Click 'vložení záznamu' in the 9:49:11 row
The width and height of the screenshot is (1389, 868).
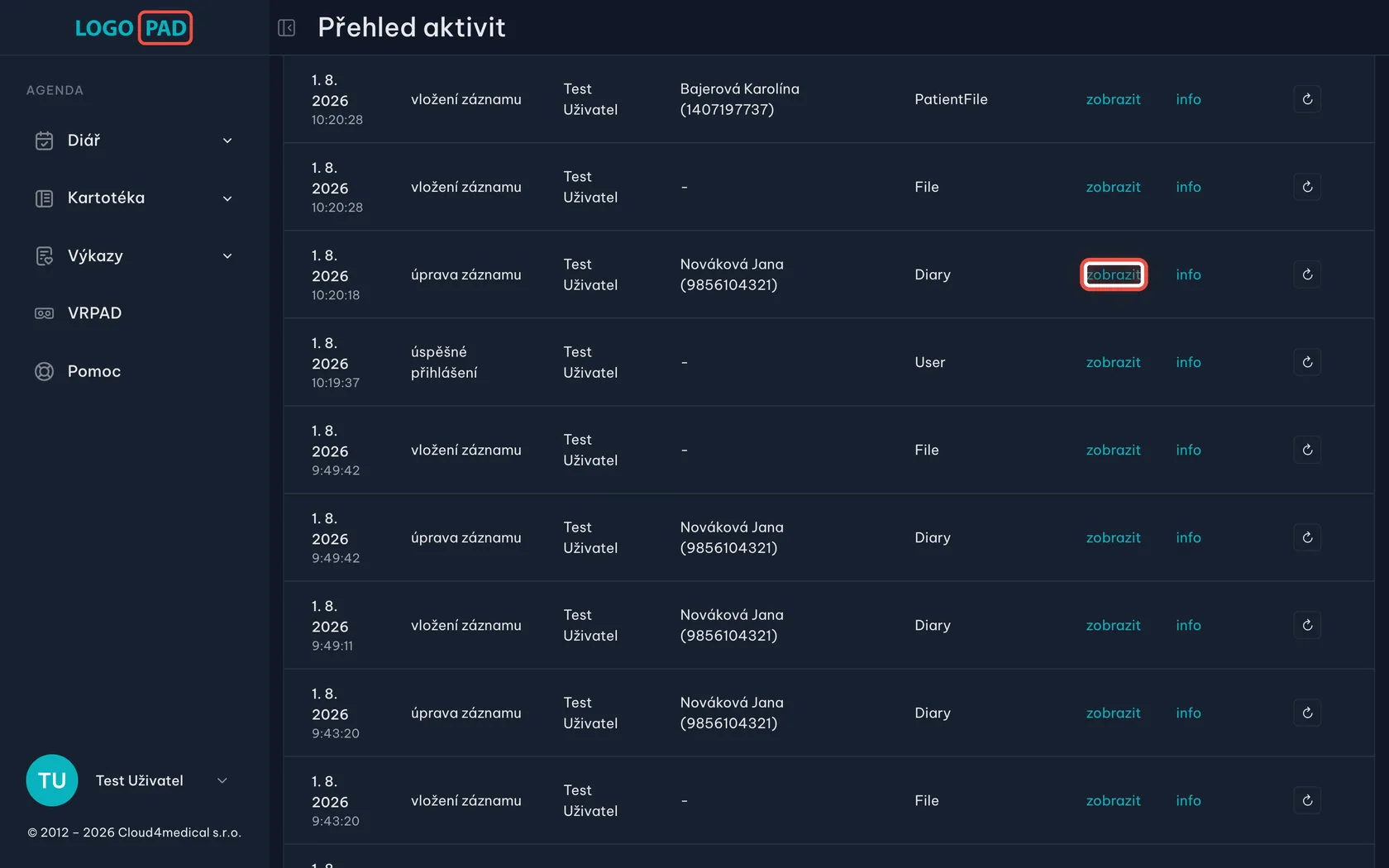(465, 625)
